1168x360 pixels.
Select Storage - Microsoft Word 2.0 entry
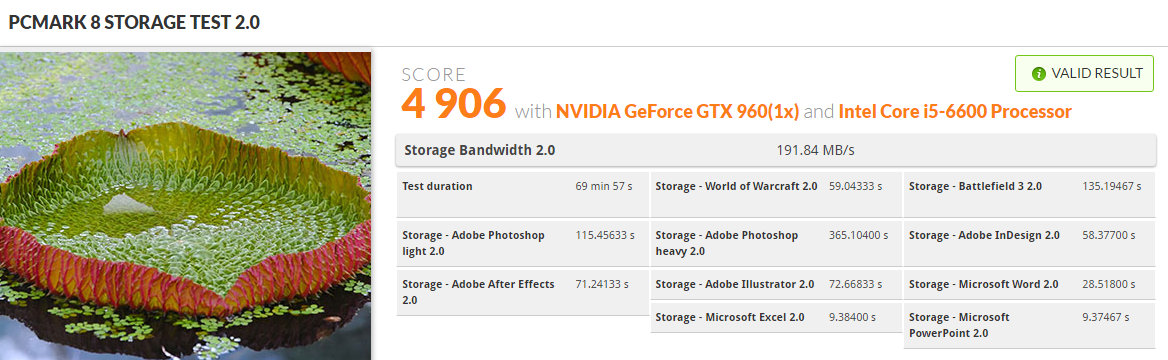point(1029,284)
